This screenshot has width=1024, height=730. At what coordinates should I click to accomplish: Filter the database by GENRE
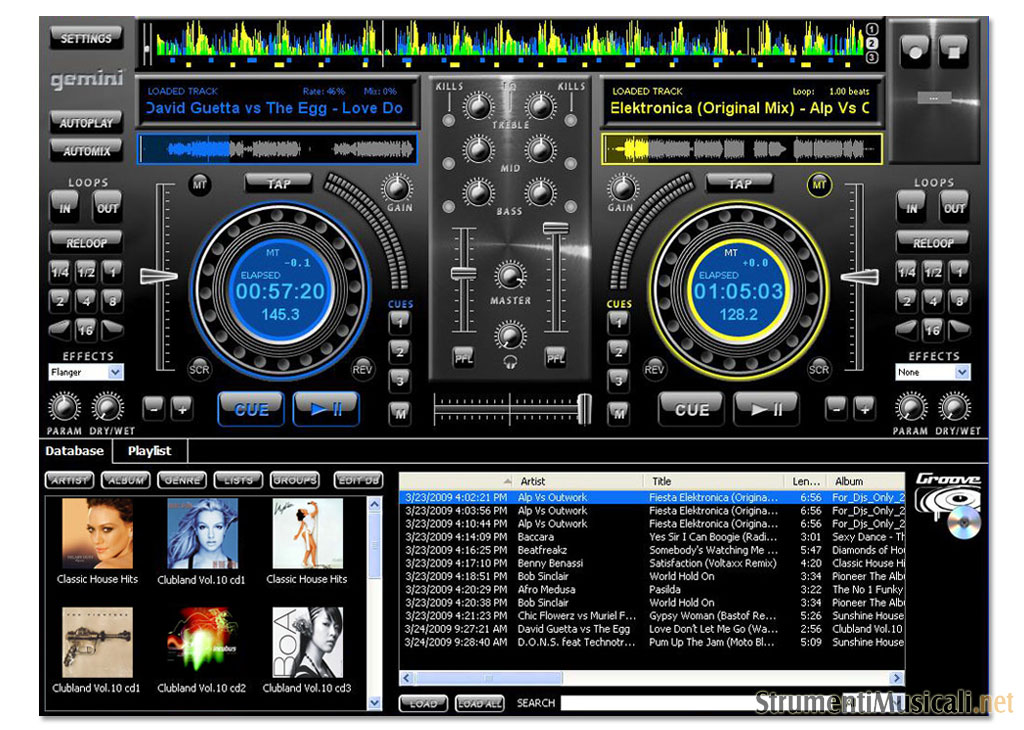coord(182,480)
